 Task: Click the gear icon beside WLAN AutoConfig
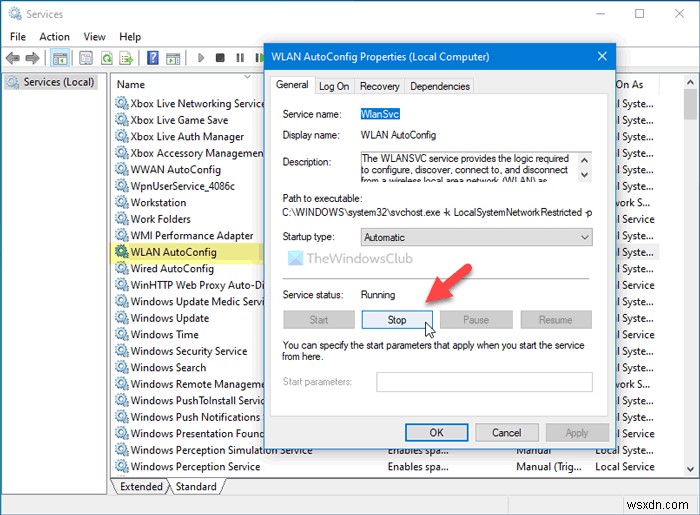click(x=121, y=252)
